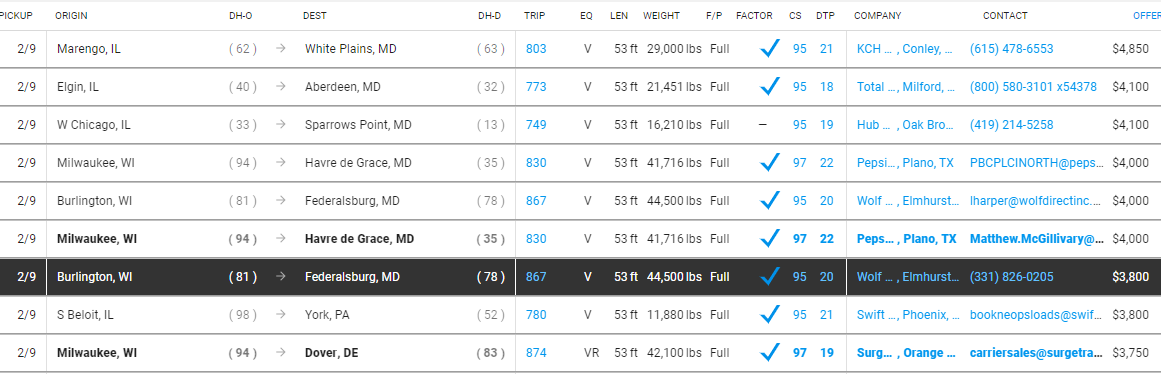Click the factor checkmark on the $3,800 Burlington row
The height and width of the screenshot is (374, 1161).
770,276
